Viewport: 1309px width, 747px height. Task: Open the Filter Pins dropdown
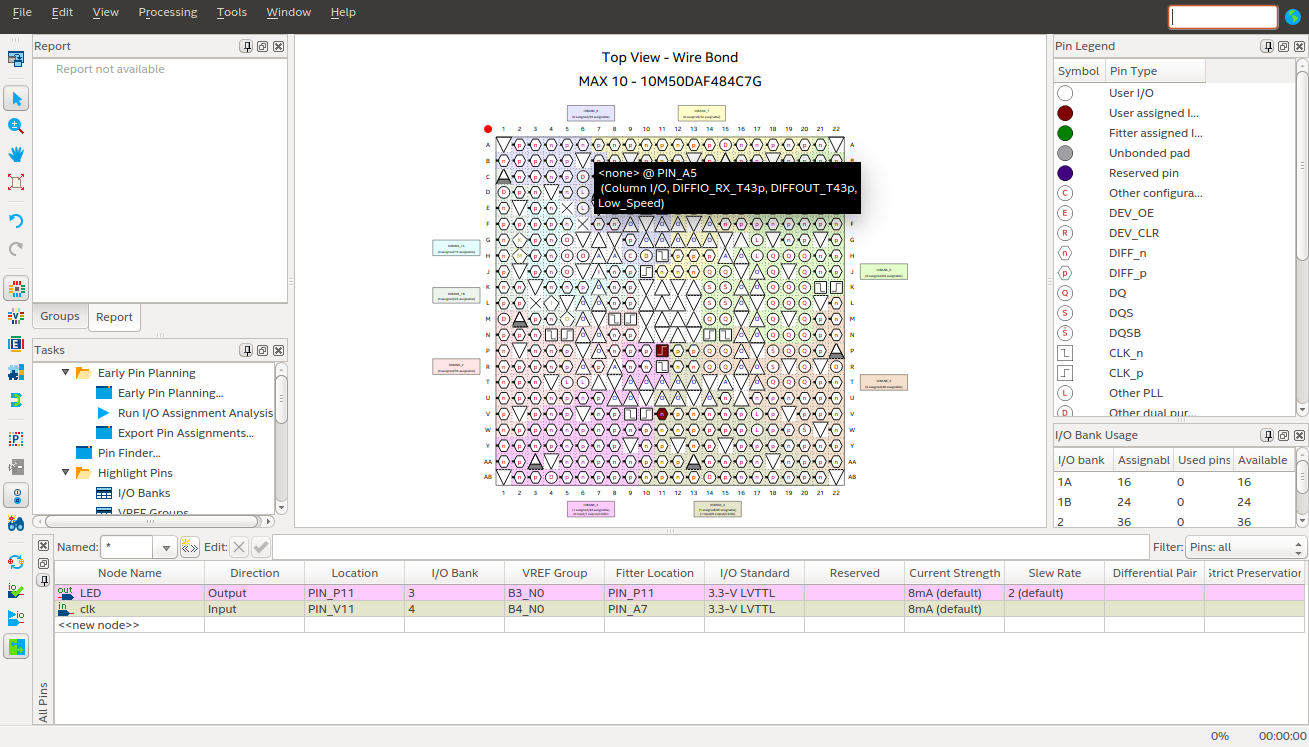pos(1246,547)
